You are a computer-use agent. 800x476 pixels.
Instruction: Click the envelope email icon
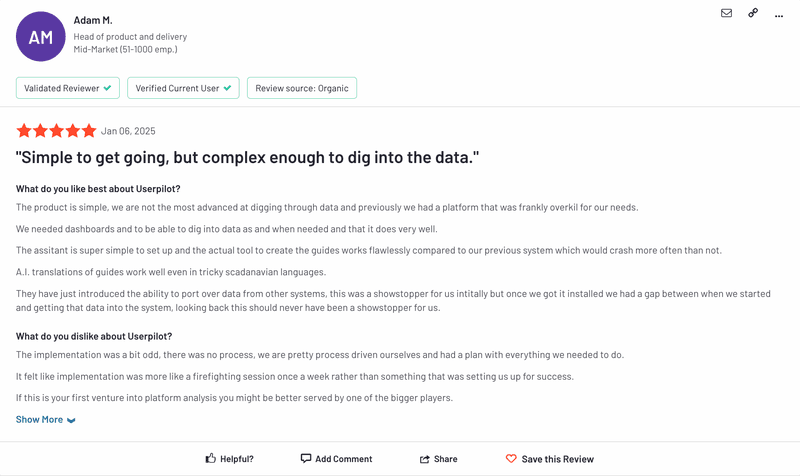tap(726, 13)
